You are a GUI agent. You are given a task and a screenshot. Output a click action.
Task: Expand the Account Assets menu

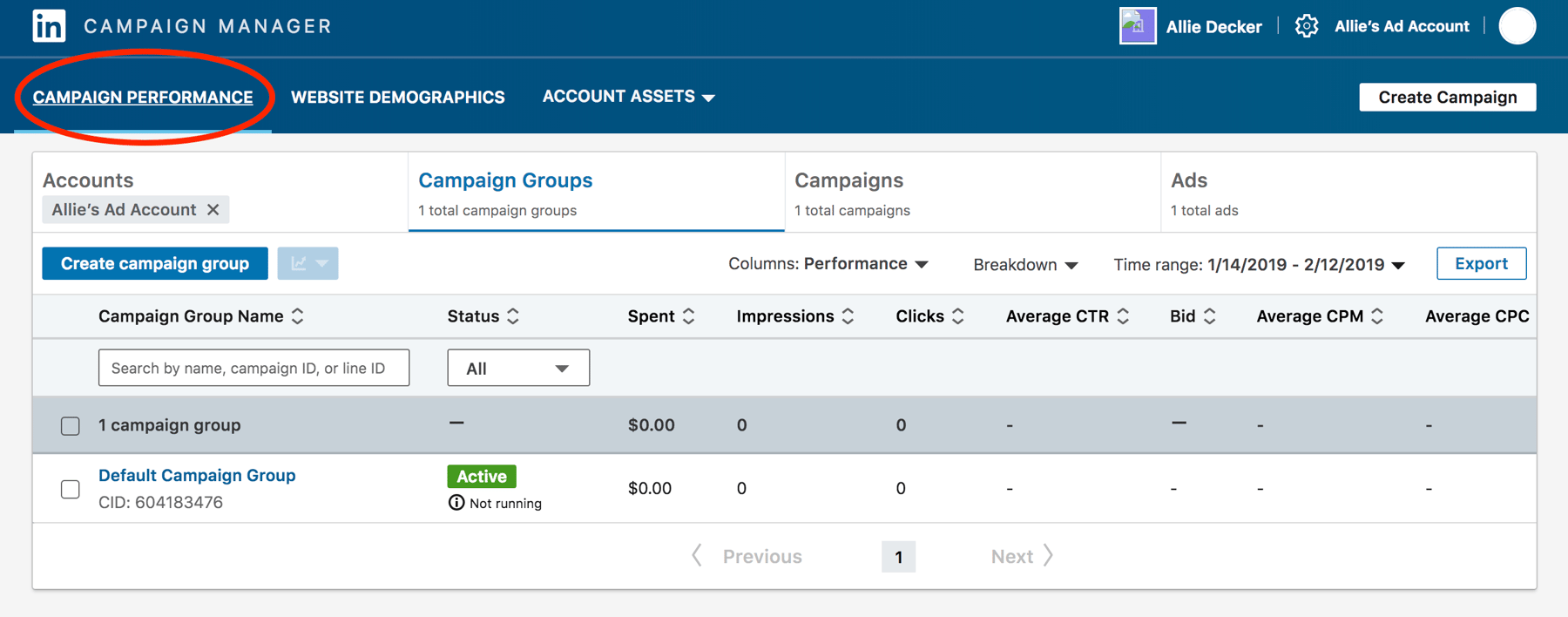tap(628, 97)
